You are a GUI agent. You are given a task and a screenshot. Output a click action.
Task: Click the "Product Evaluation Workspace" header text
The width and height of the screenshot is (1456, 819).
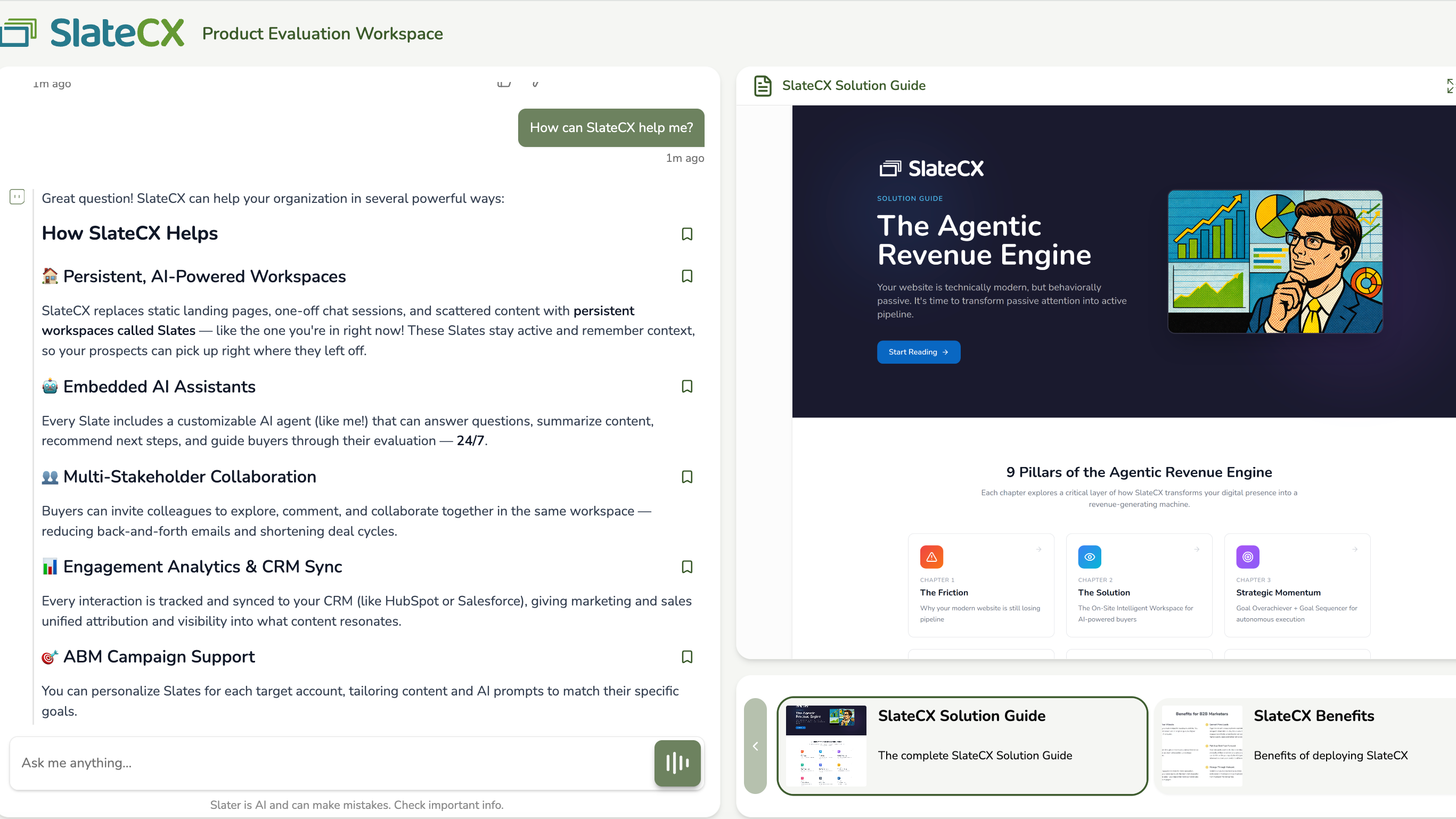(322, 34)
